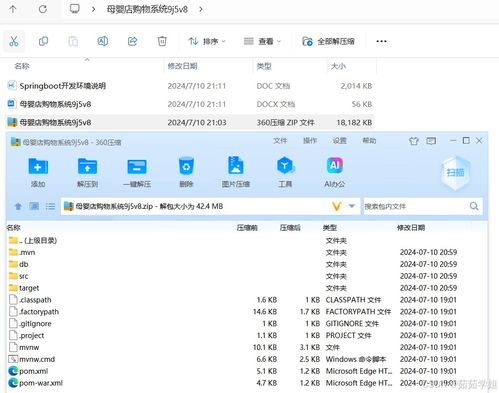Click the 图片压缩 image compress icon
Viewport: 499px width, 393px height.
(236, 173)
